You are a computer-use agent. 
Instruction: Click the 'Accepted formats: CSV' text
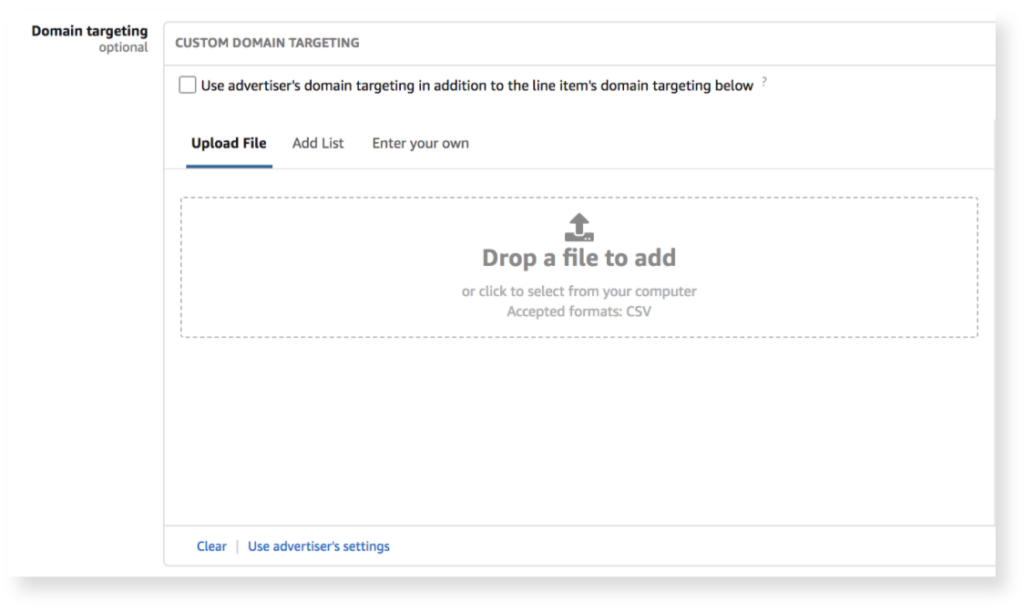579,312
